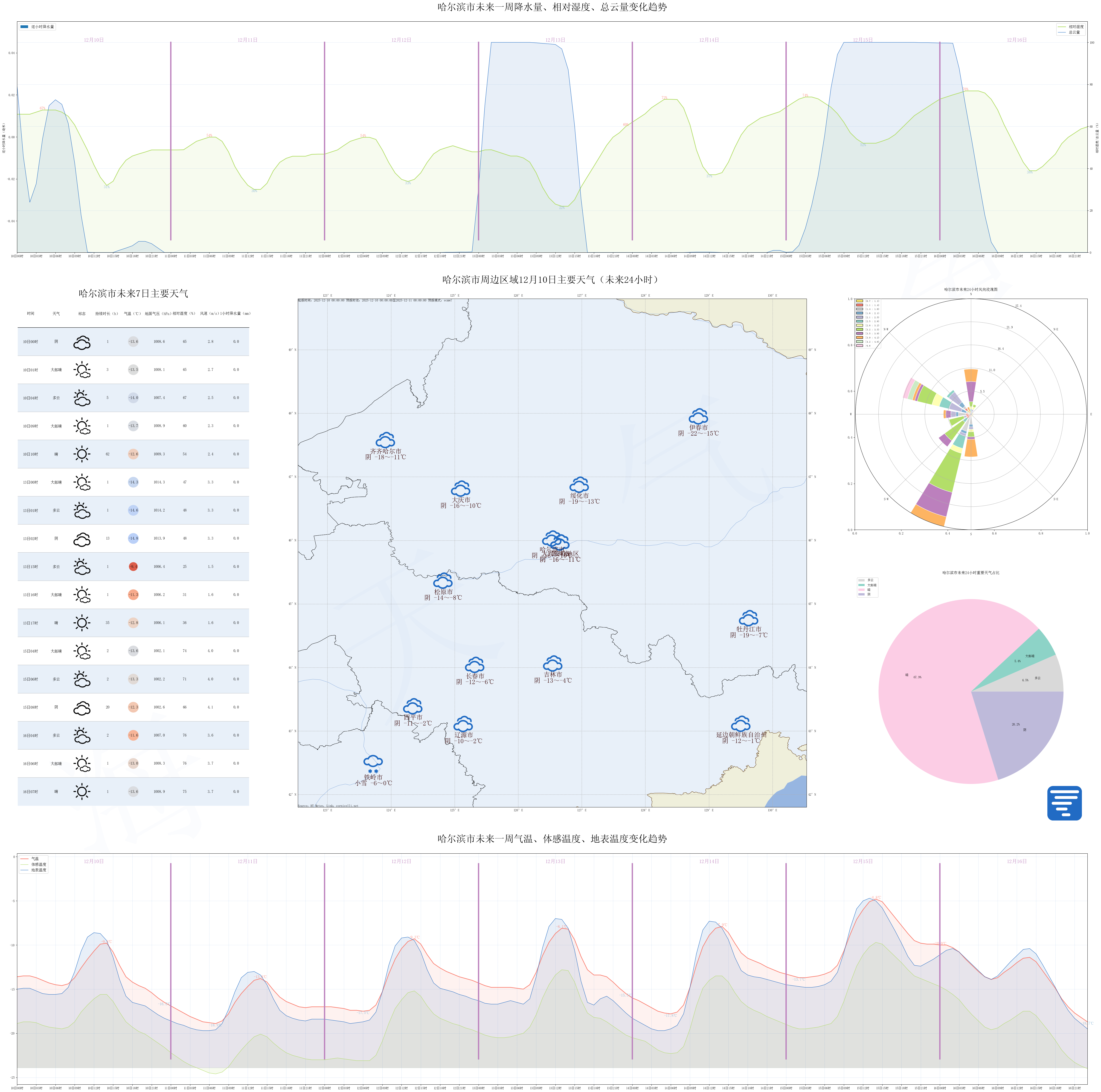Screen dimensions: 1101x1092
Task: Click the cloud icon above 绥化市
Action: 579,485
